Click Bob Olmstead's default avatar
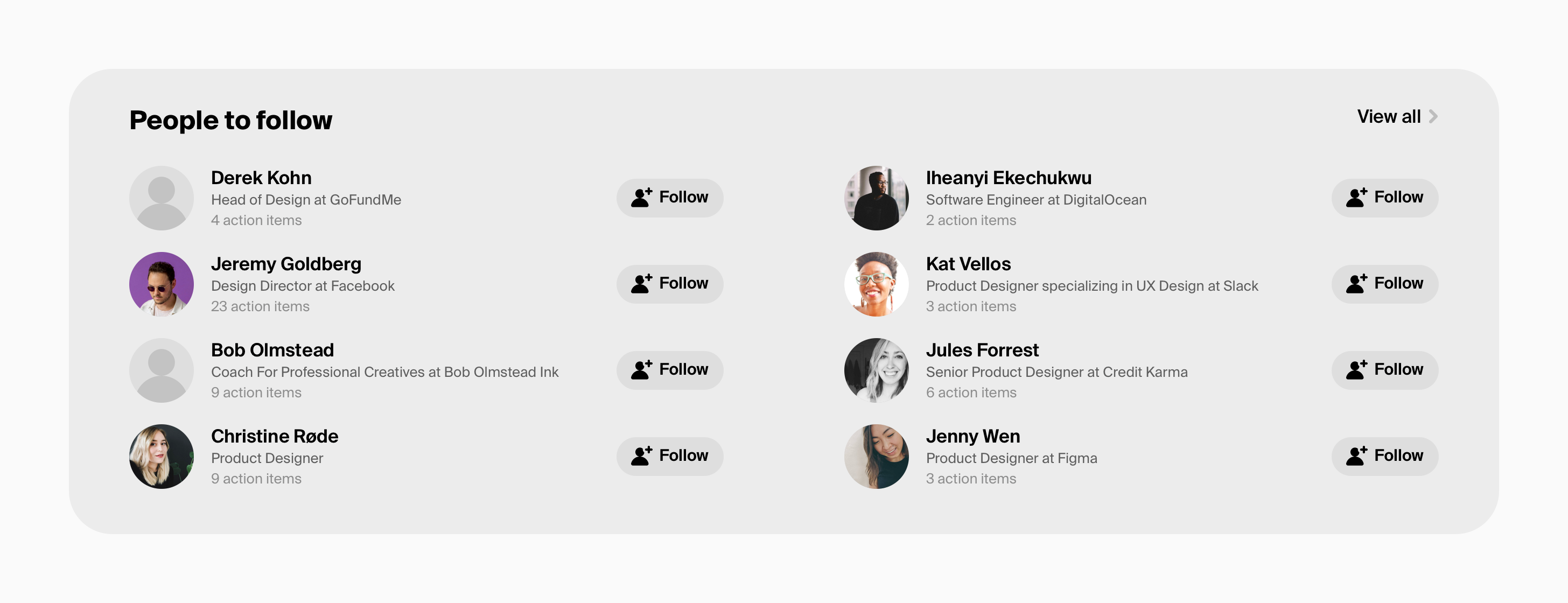Viewport: 1568px width, 603px height. (x=162, y=370)
